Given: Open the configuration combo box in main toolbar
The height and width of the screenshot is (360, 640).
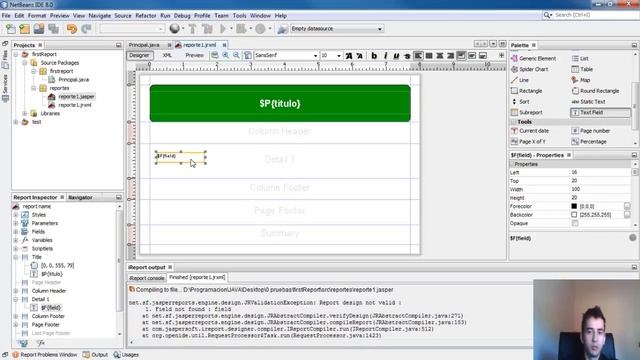Looking at the screenshot, I should [x=132, y=29].
